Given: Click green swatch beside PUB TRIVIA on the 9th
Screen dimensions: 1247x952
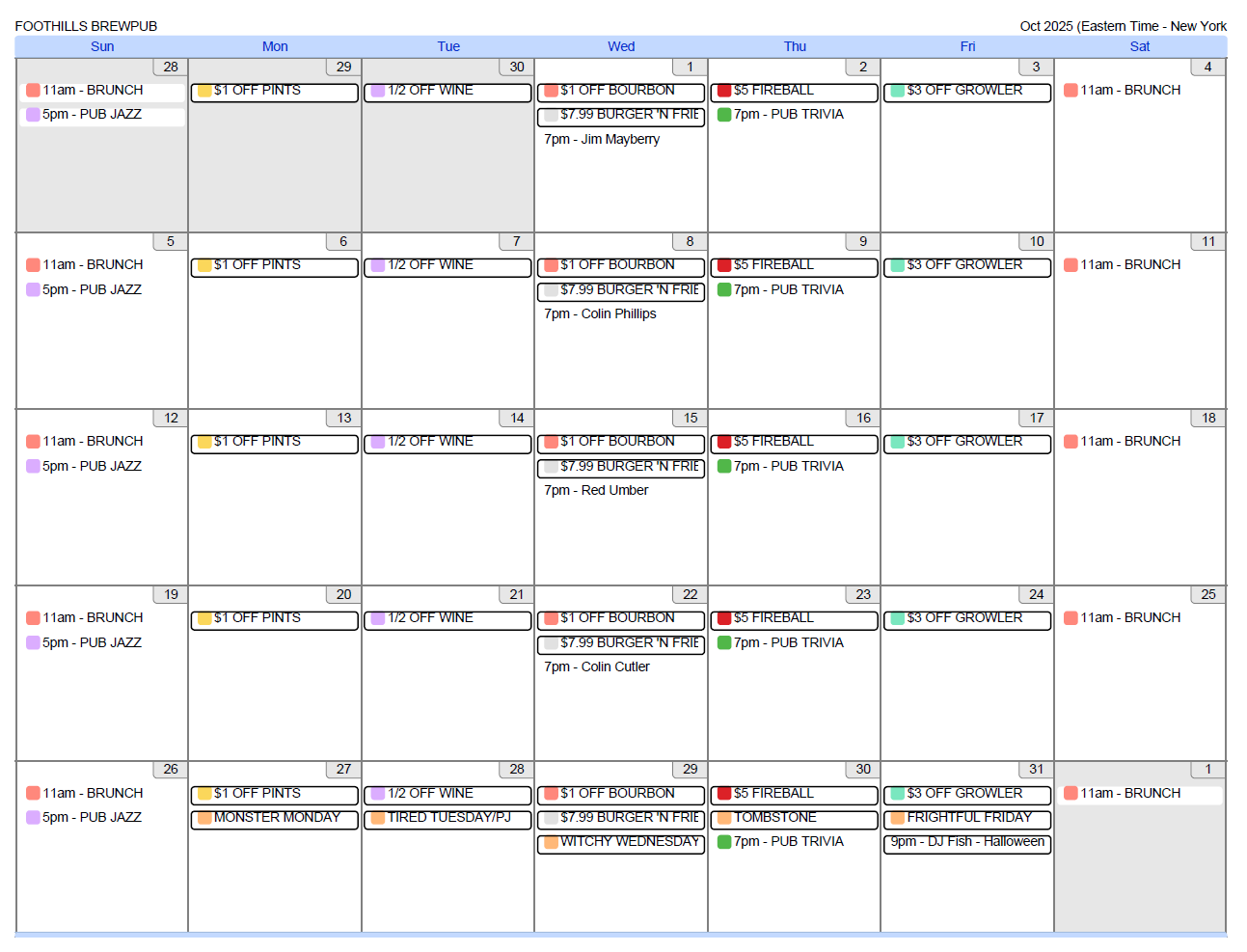Looking at the screenshot, I should pos(724,289).
